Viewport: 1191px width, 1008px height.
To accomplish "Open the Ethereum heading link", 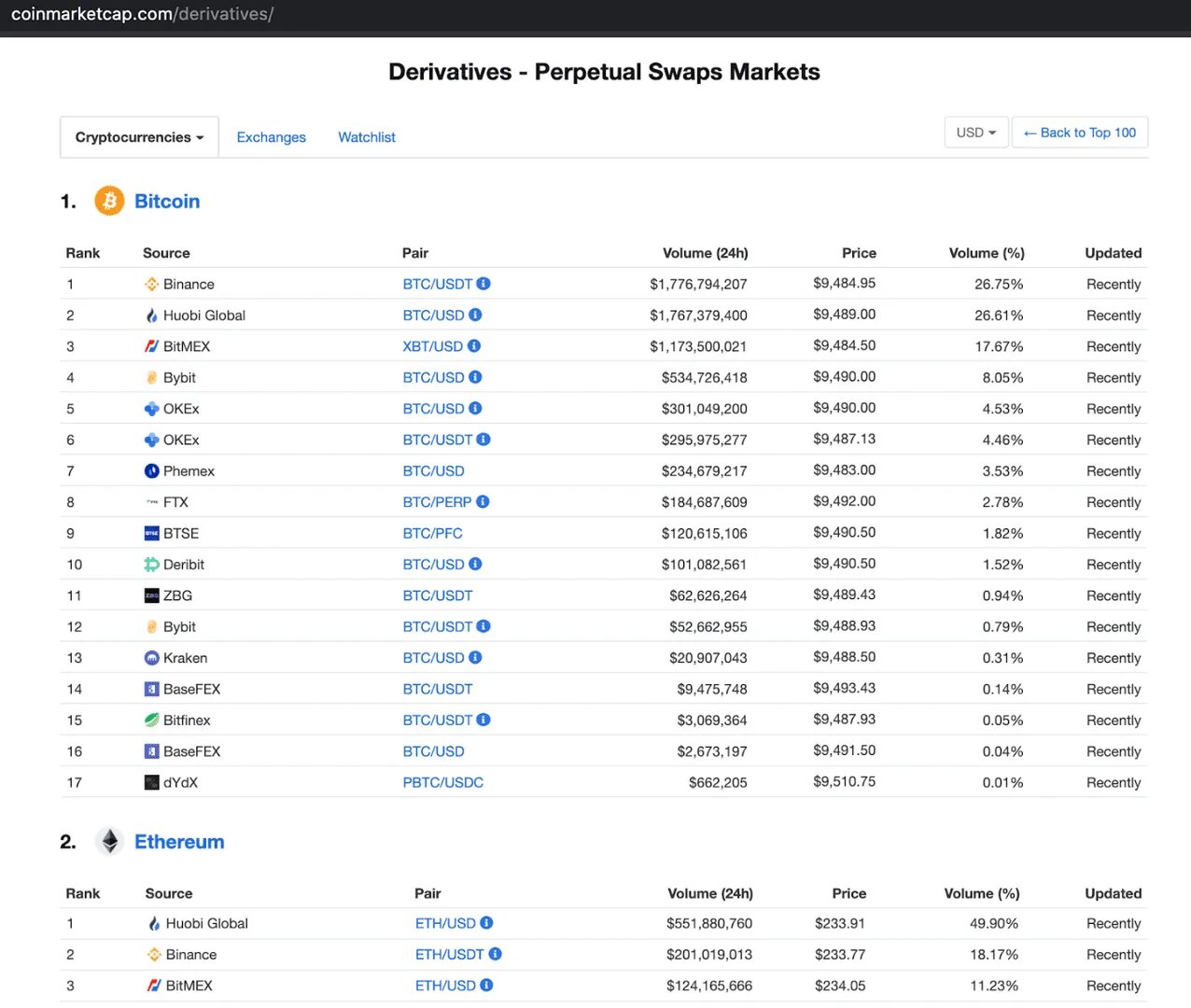I will click(179, 842).
